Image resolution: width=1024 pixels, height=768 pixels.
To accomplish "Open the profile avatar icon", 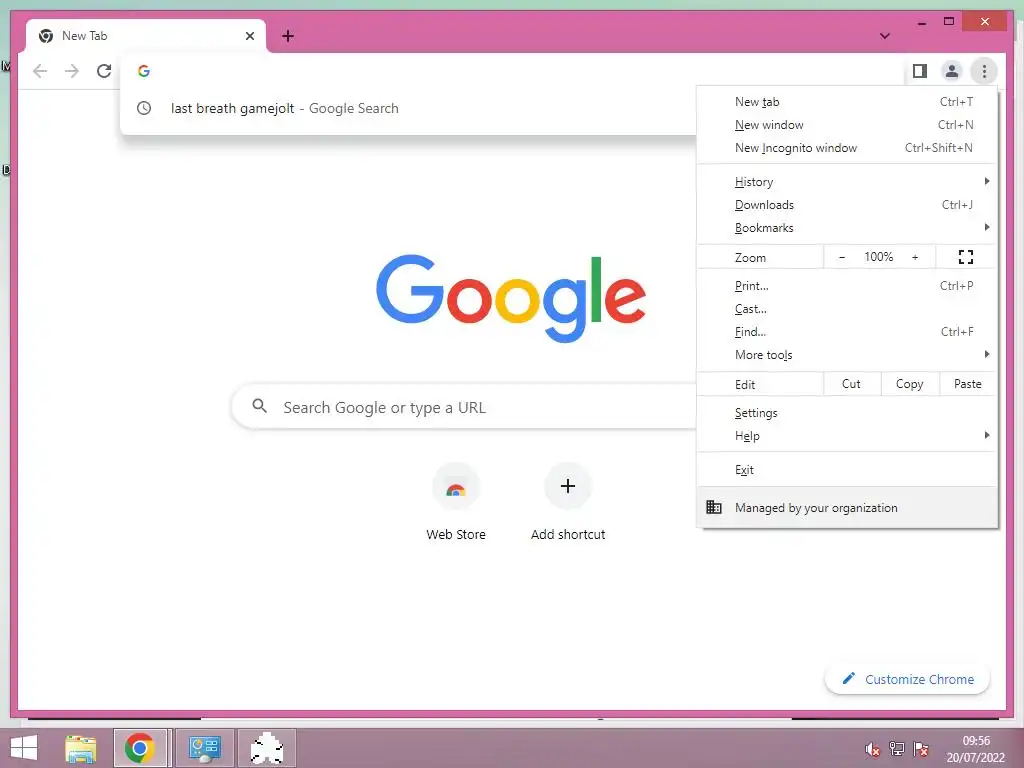I will 952,71.
